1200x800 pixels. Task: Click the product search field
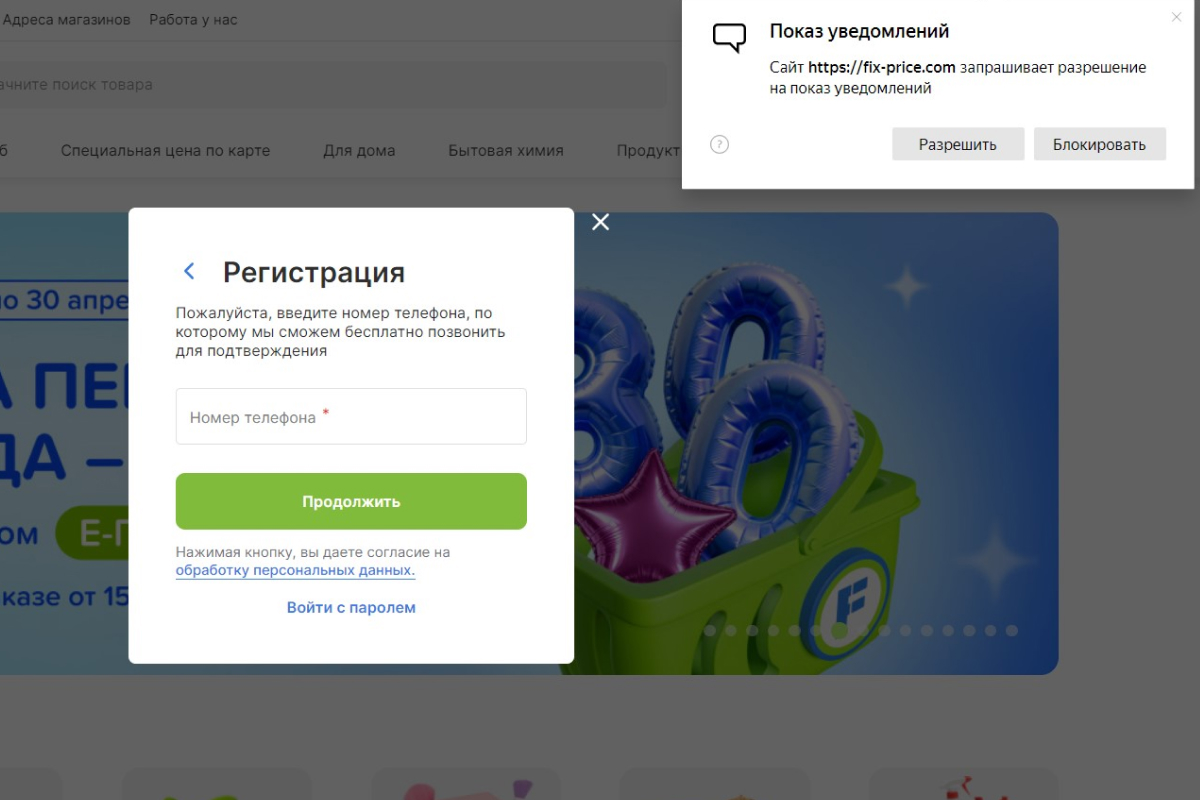click(x=330, y=85)
